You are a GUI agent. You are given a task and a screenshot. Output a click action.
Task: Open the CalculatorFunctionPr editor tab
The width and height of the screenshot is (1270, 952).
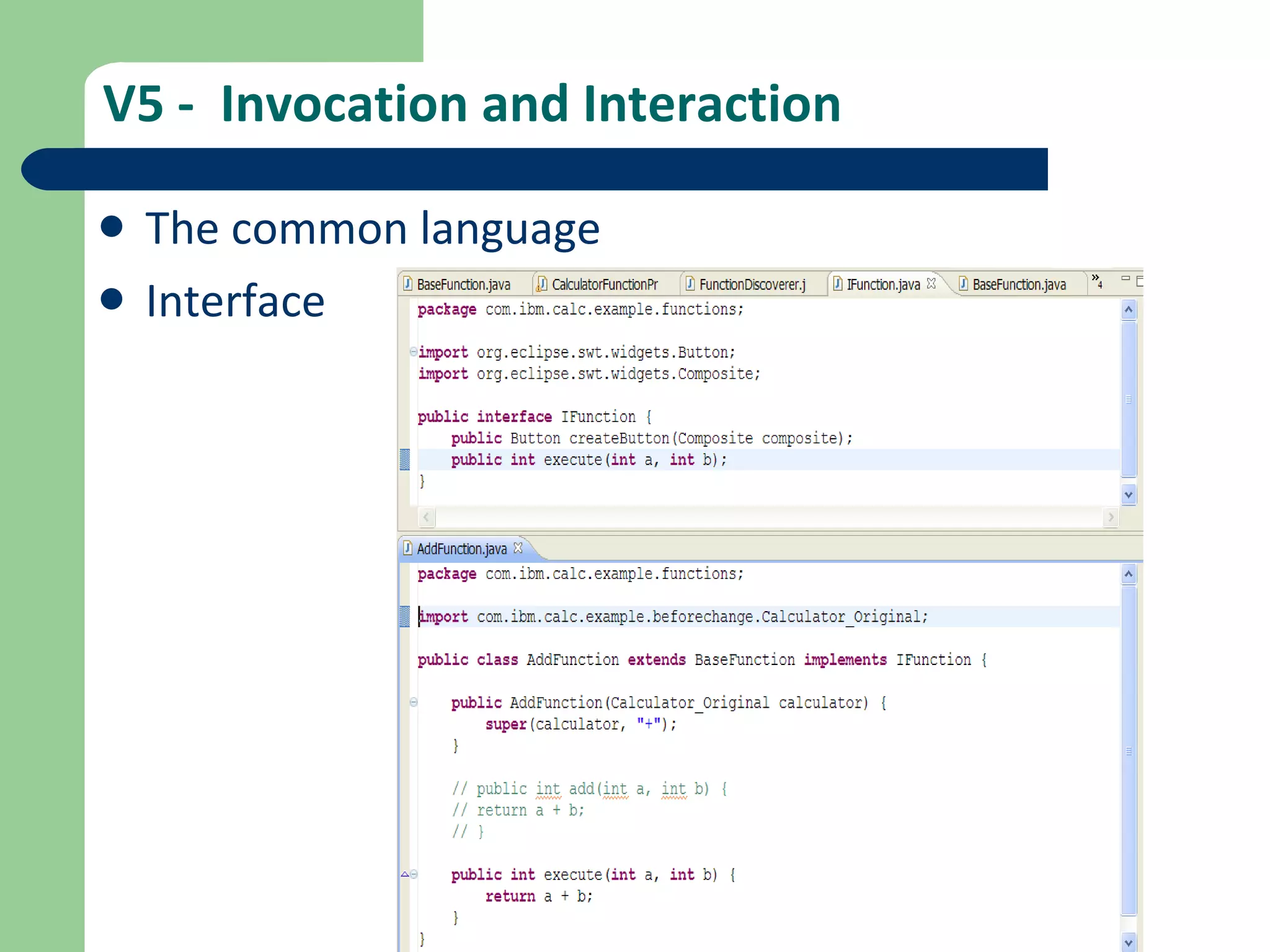[604, 284]
